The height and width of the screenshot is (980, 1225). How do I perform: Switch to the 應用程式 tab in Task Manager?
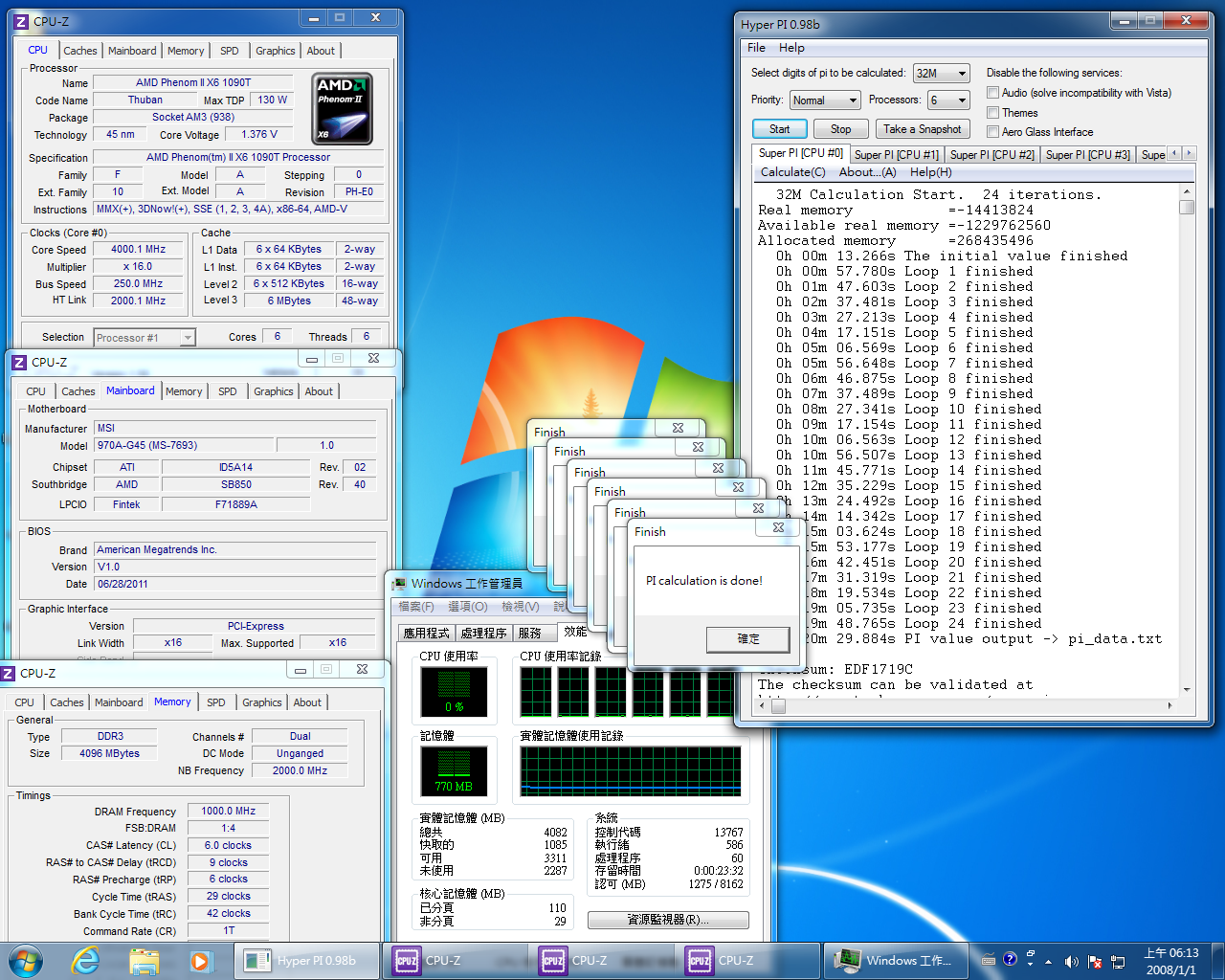coord(426,633)
